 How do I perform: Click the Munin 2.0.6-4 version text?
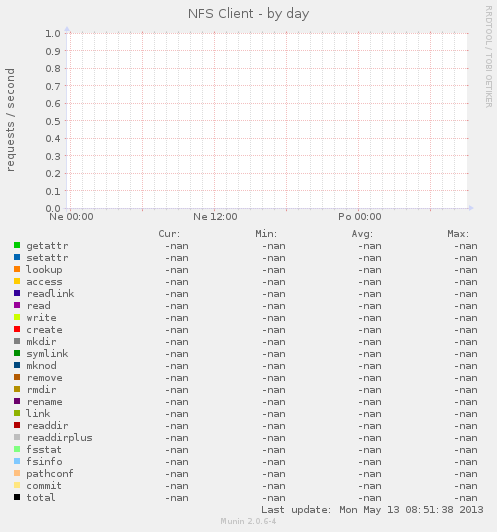248,521
